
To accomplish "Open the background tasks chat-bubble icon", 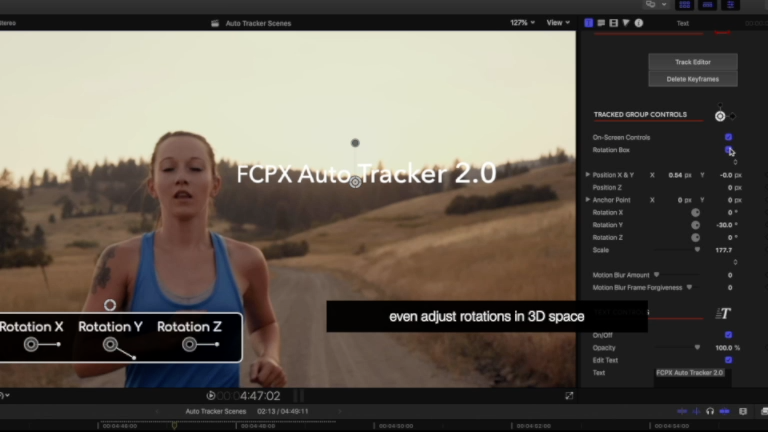I will pyautogui.click(x=650, y=4).
